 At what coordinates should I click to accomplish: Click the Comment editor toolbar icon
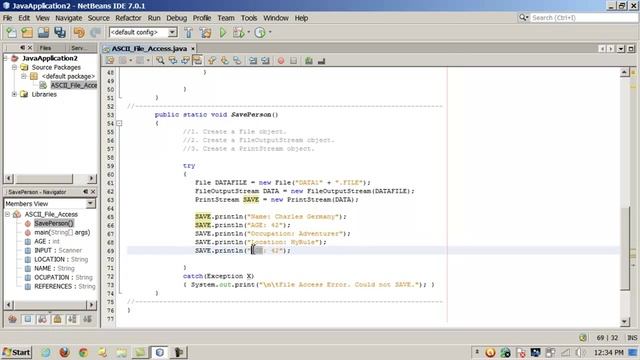click(309, 60)
